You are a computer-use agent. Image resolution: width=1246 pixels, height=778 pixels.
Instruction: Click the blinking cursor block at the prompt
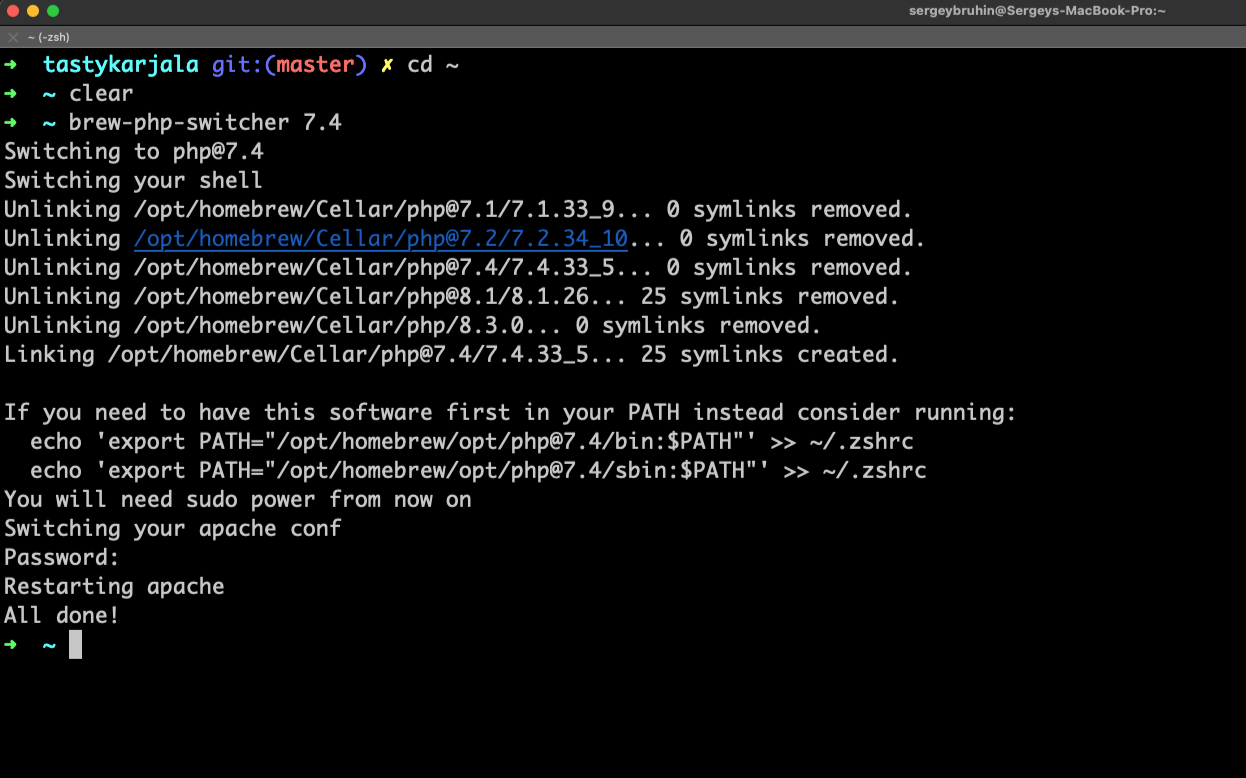(x=75, y=645)
